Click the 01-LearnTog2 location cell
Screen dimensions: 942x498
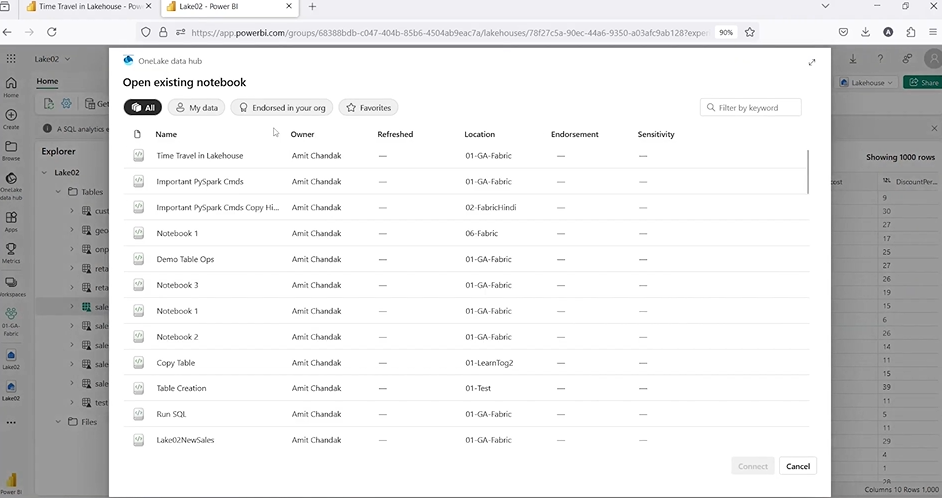489,363
